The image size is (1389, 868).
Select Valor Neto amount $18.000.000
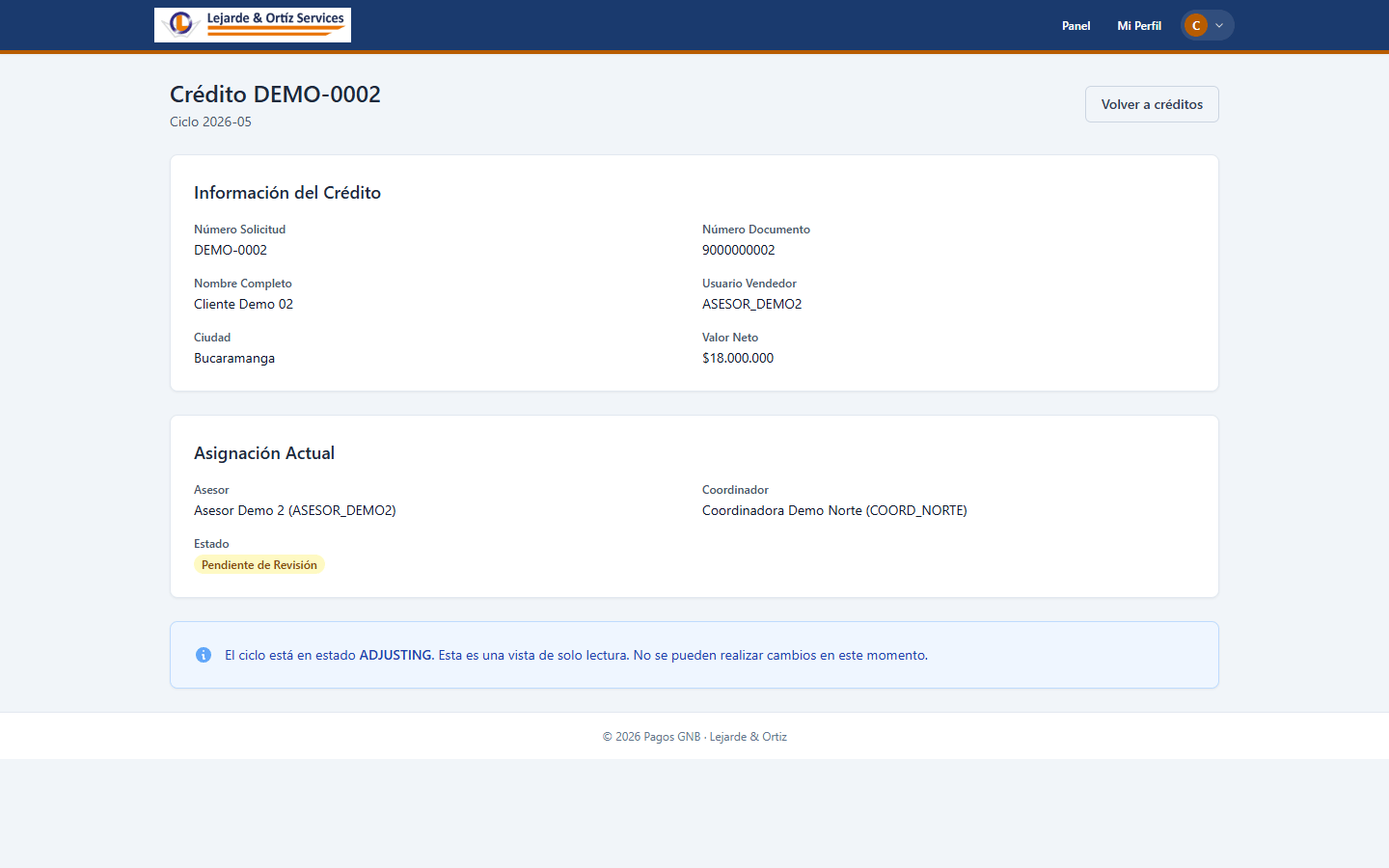point(738,358)
